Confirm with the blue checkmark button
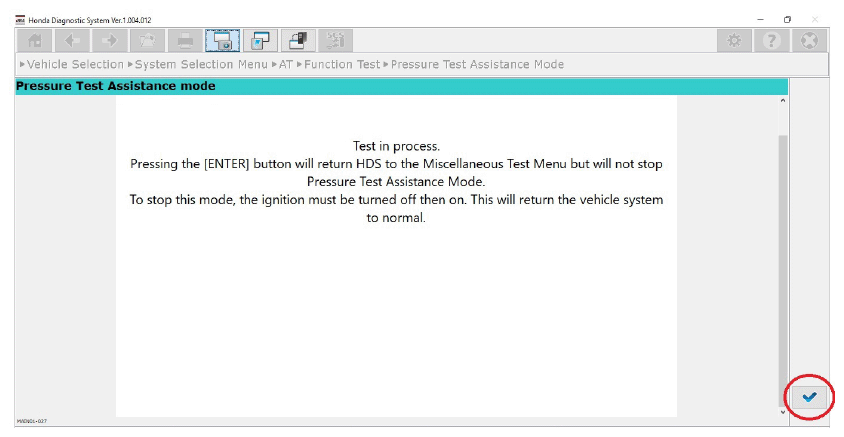The image size is (844, 437). 809,397
